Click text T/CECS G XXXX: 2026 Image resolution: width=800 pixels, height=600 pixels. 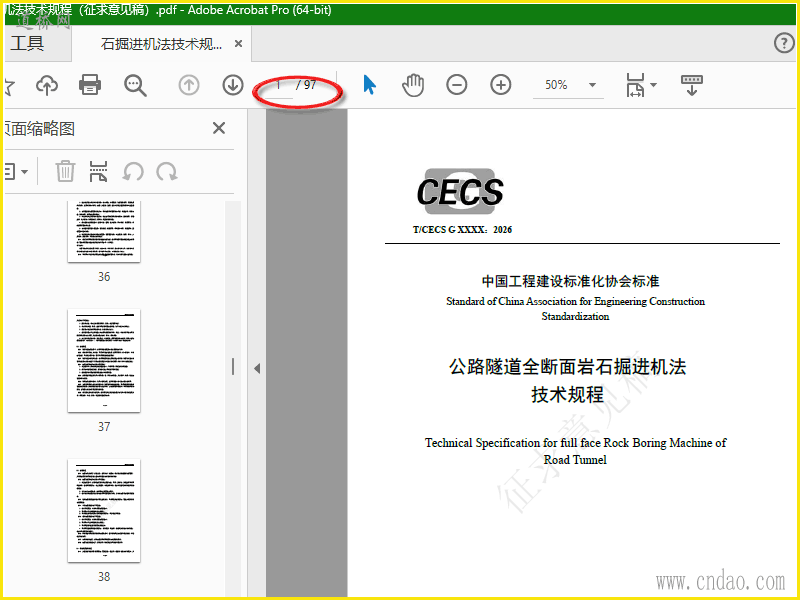[x=462, y=230]
